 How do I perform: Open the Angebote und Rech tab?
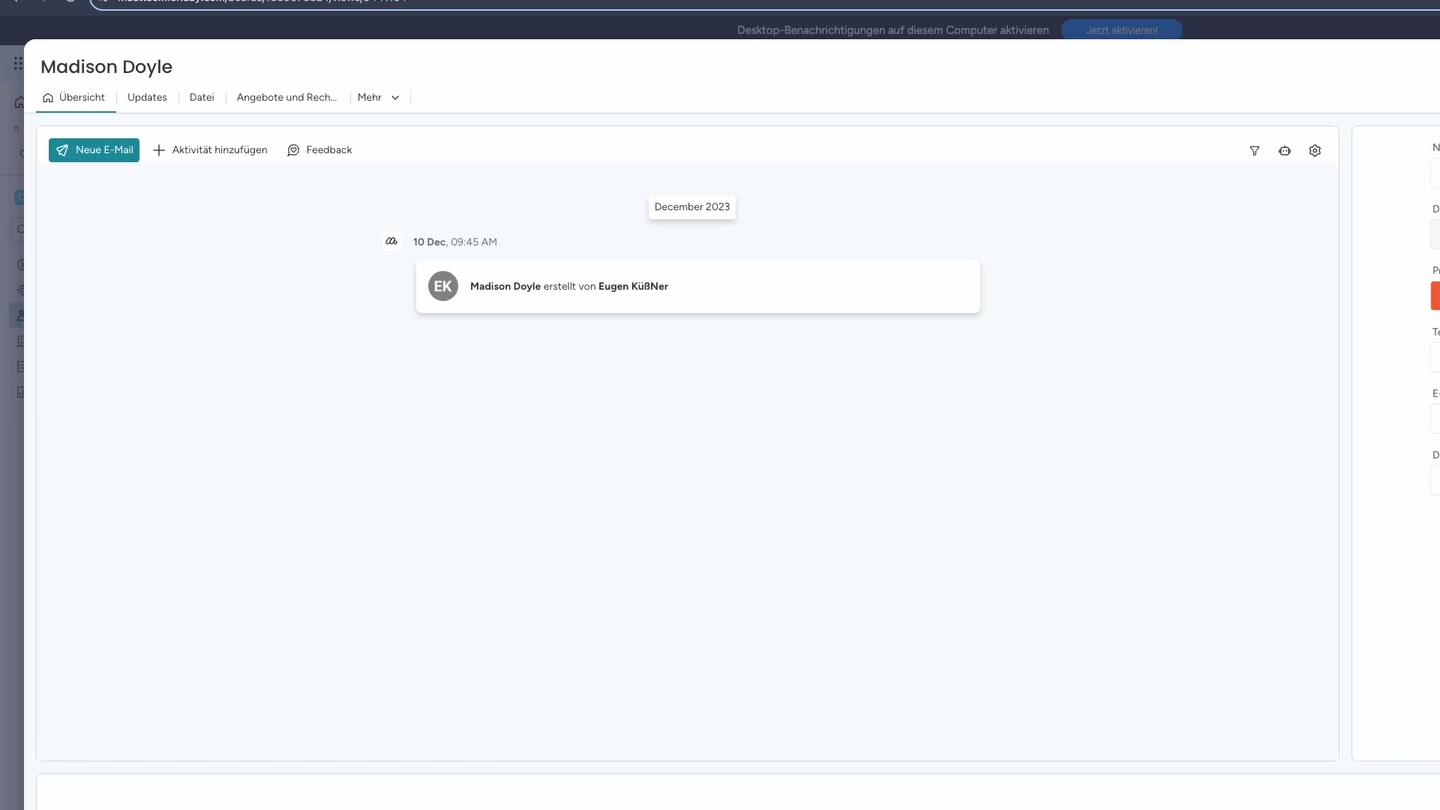tap(286, 97)
